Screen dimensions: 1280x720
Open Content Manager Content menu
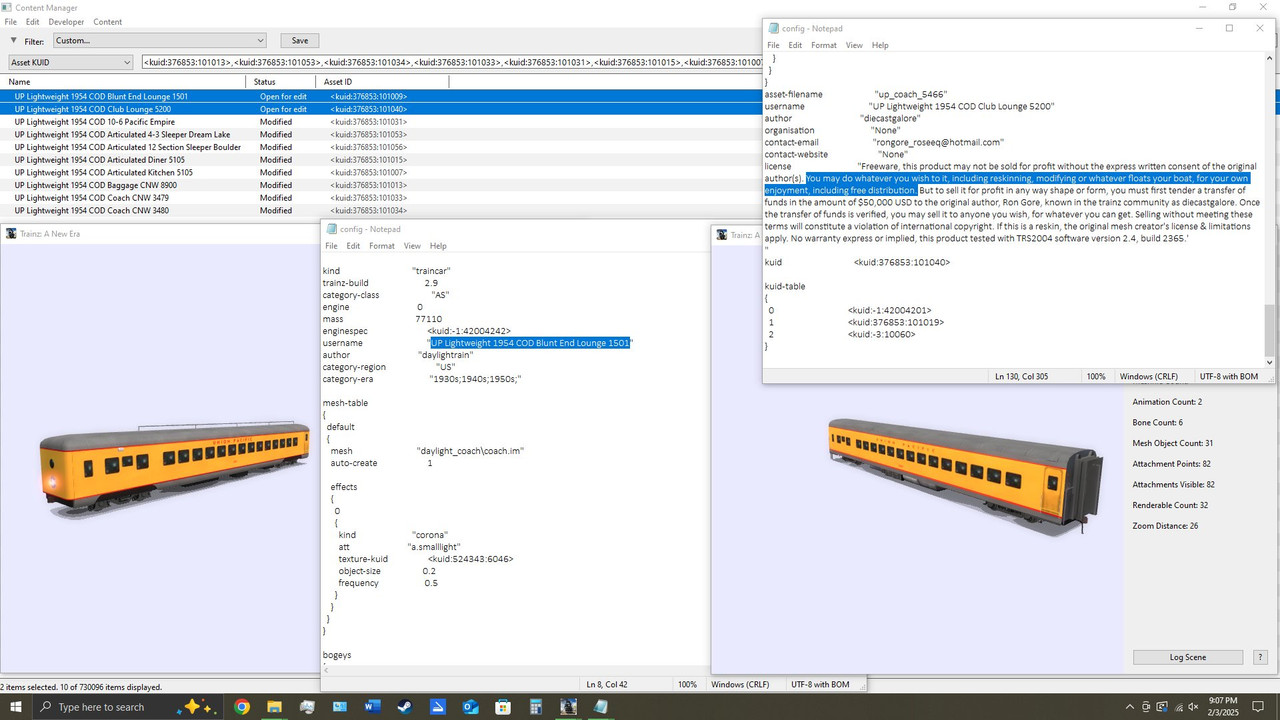(x=107, y=22)
